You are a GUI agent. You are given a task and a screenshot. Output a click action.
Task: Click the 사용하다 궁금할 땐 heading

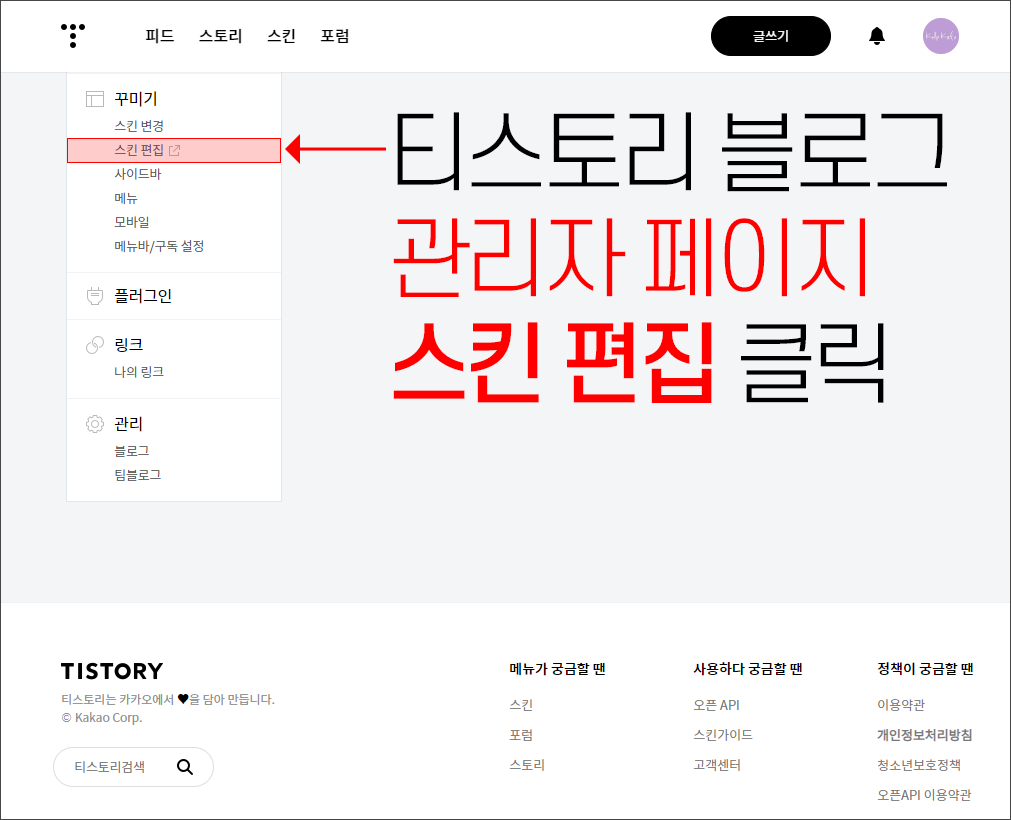pyautogui.click(x=747, y=669)
